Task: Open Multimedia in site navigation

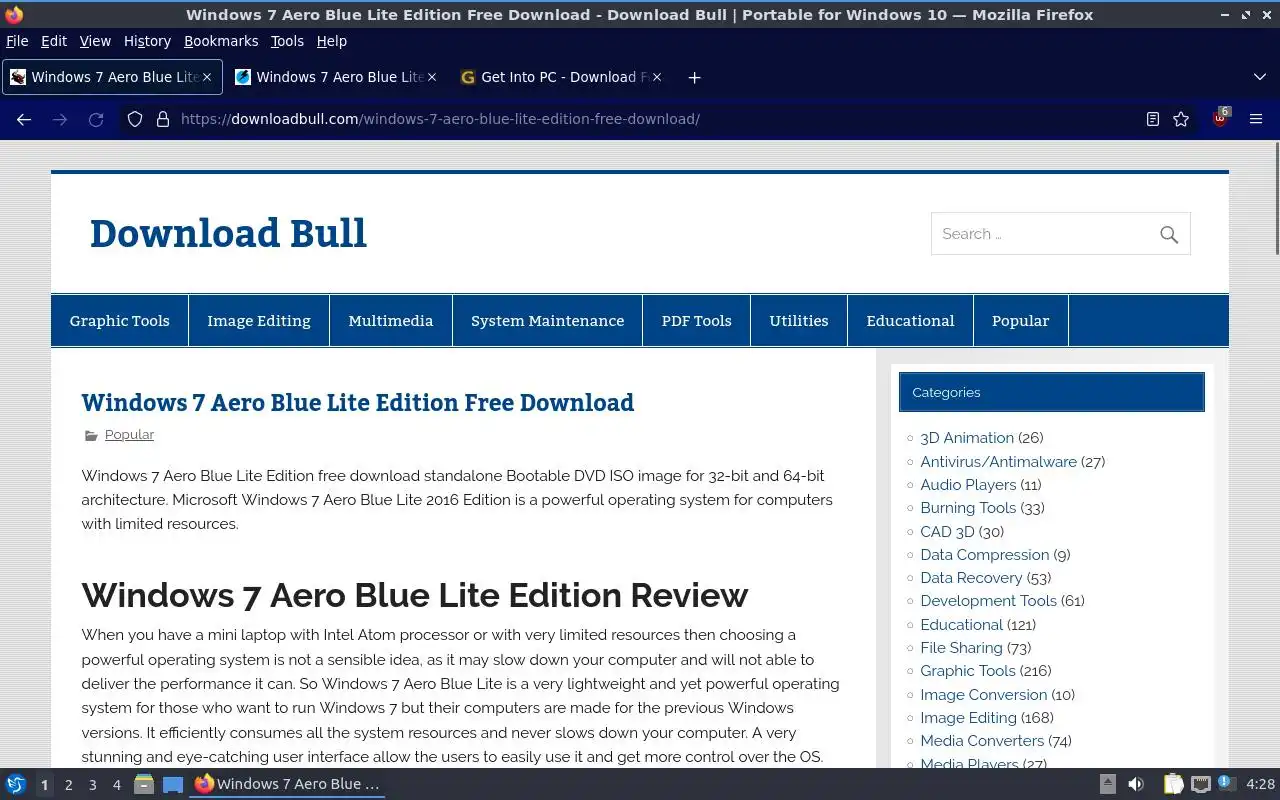Action: click(x=391, y=321)
